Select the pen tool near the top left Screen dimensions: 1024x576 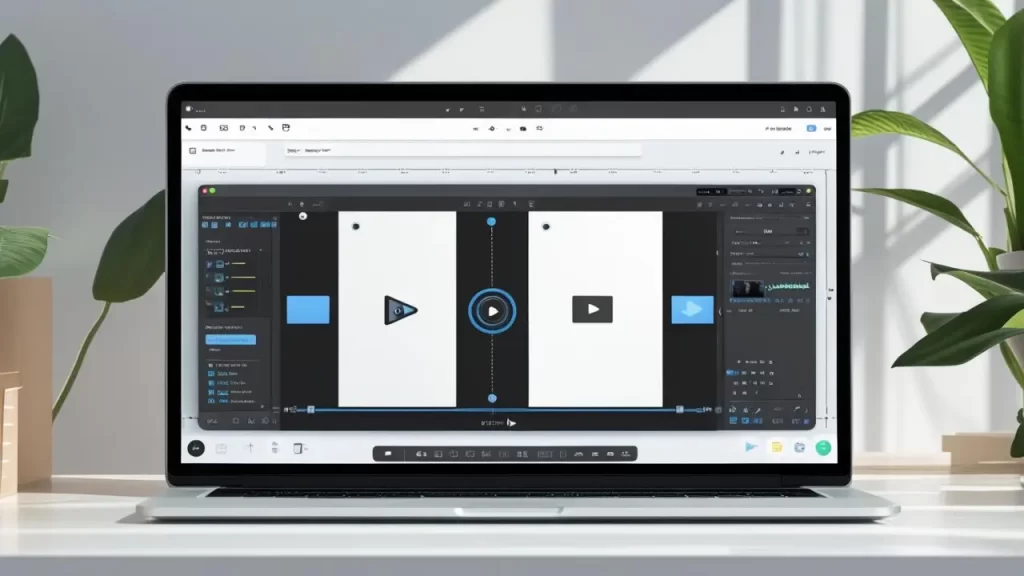point(188,128)
